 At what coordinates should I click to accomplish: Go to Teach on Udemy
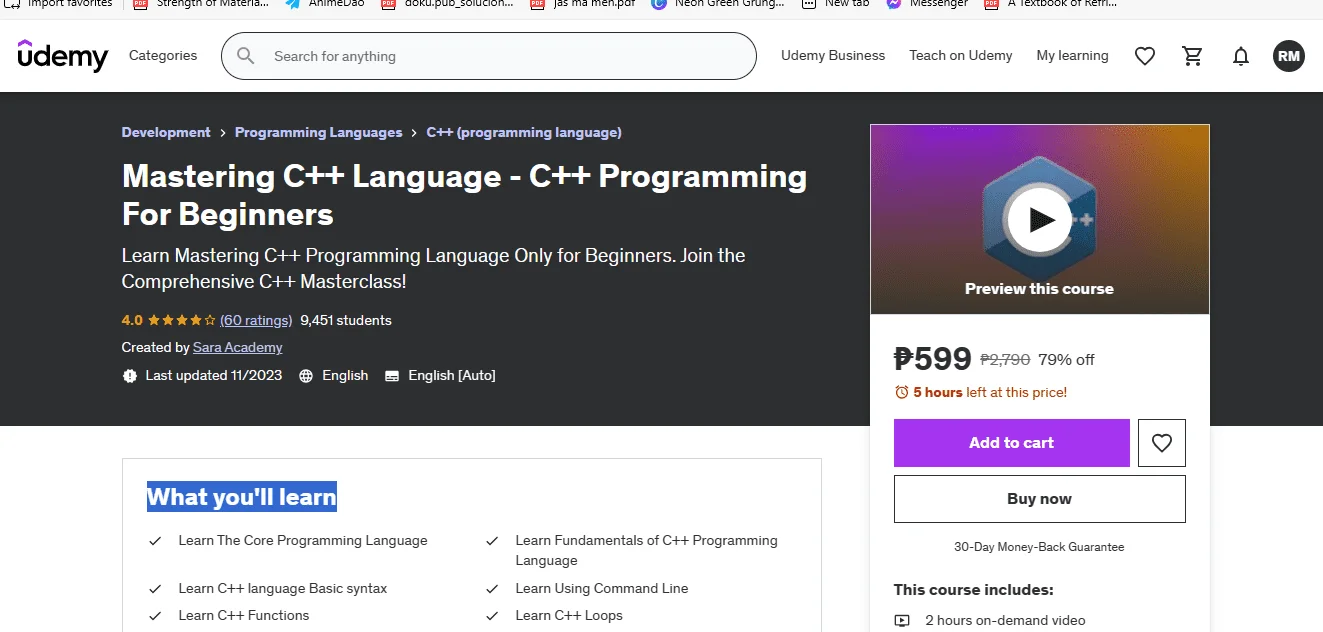pos(961,56)
